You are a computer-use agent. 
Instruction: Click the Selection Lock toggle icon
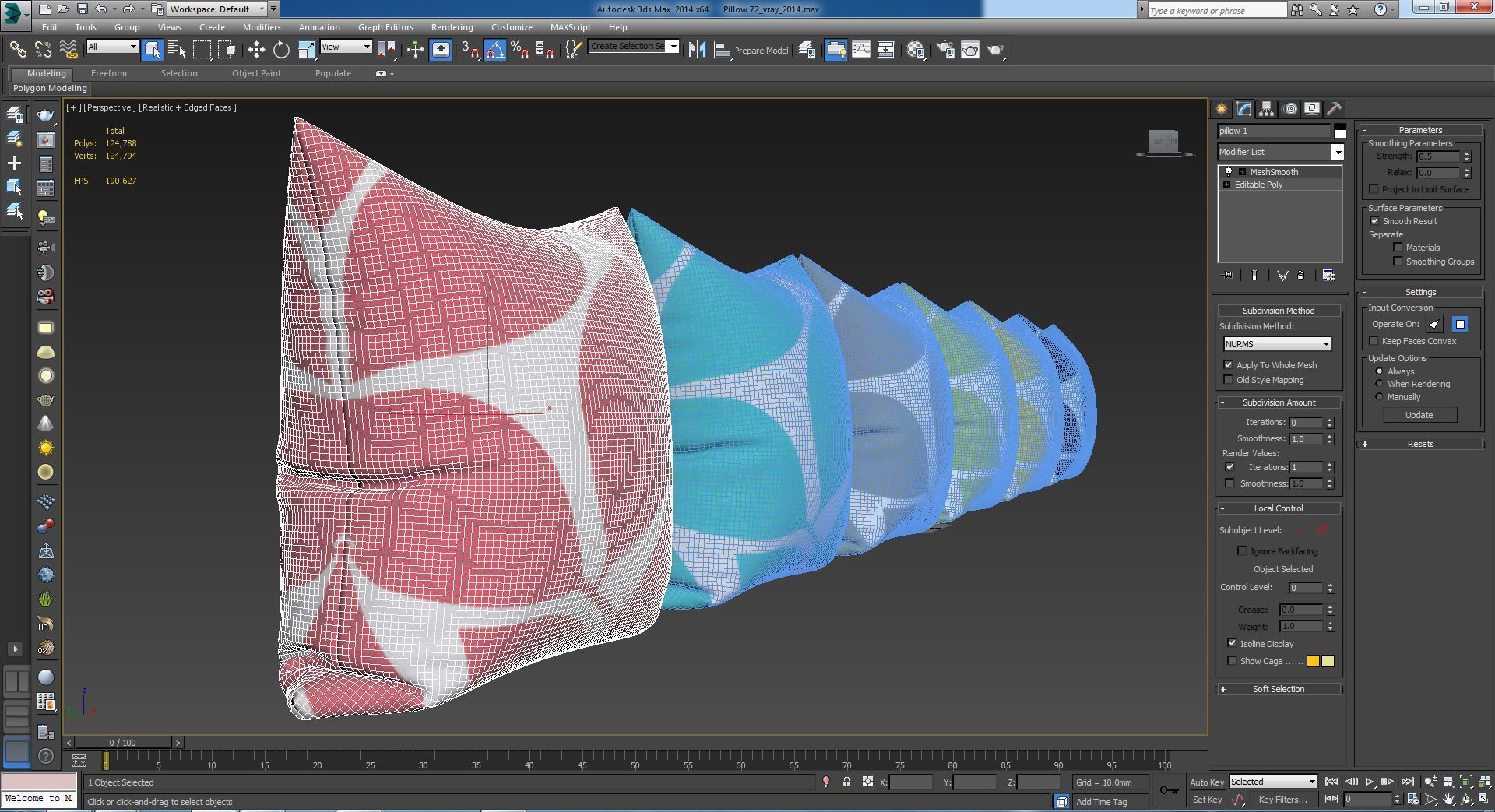[846, 782]
